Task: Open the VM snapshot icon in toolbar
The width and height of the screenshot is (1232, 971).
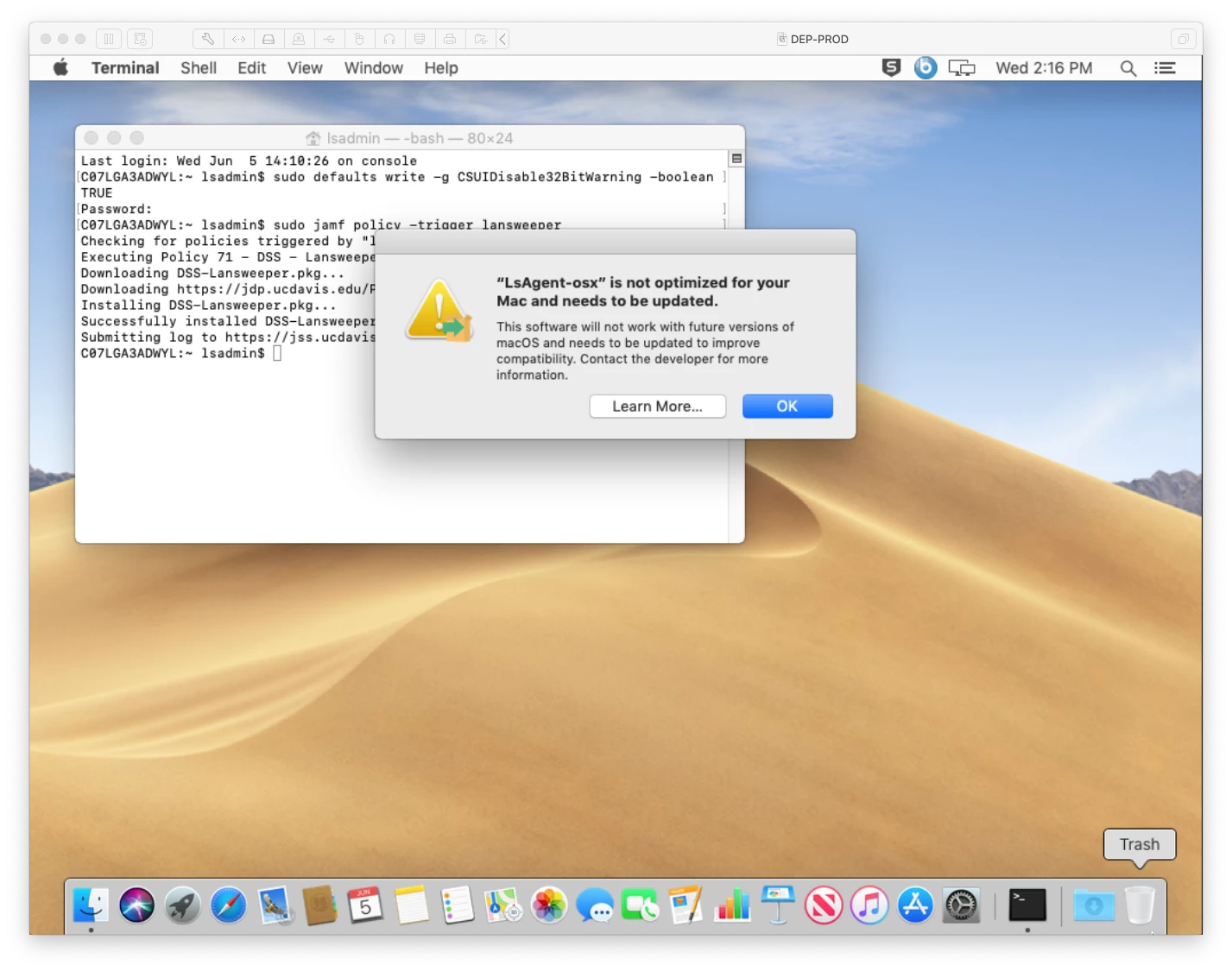Action: point(140,39)
